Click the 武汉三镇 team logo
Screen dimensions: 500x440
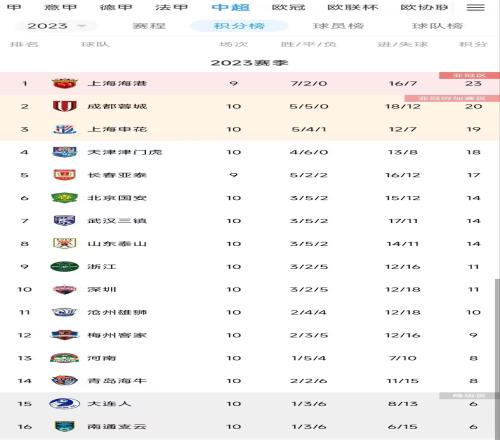pyautogui.click(x=65, y=220)
